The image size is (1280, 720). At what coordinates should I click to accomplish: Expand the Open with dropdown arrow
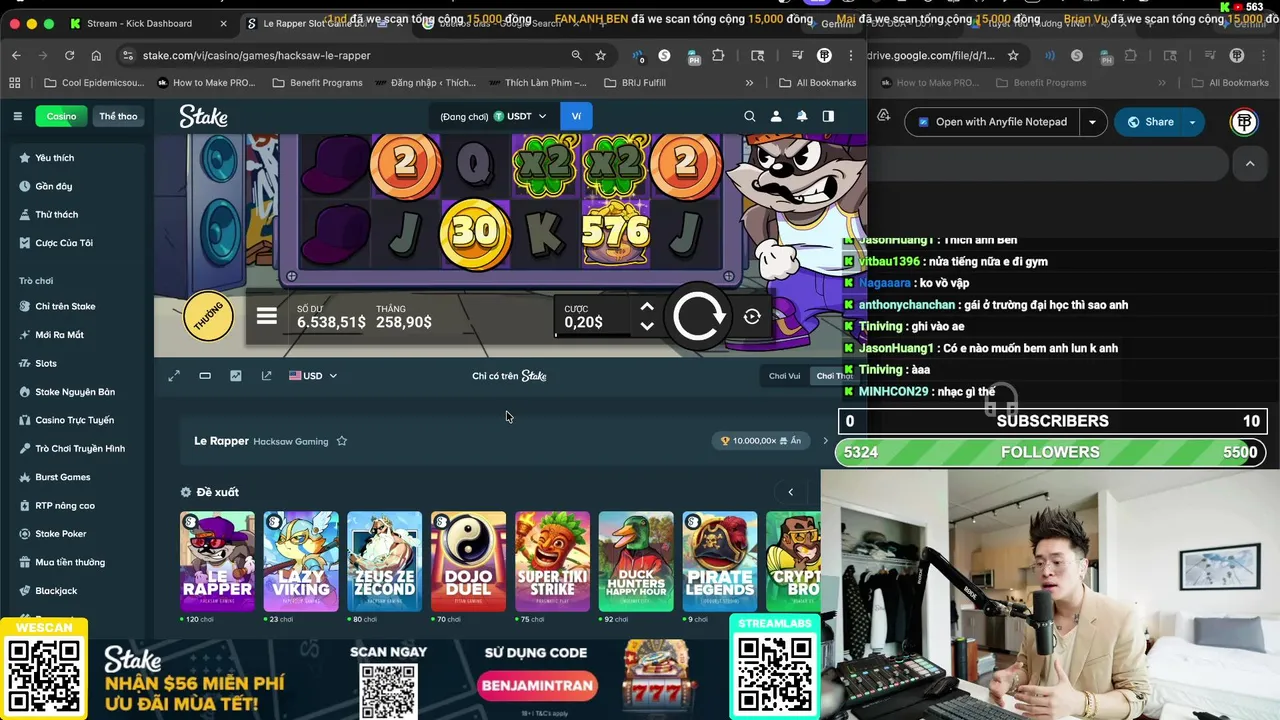point(1092,122)
